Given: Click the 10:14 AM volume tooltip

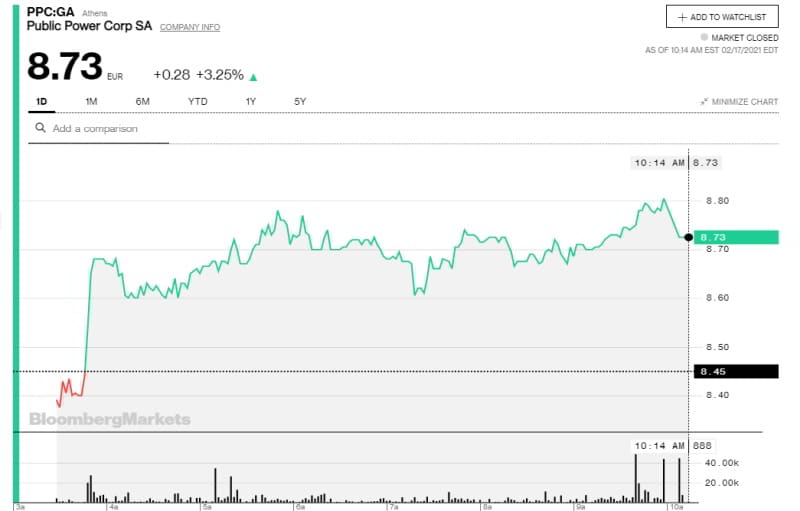Looking at the screenshot, I should pyautogui.click(x=672, y=446).
